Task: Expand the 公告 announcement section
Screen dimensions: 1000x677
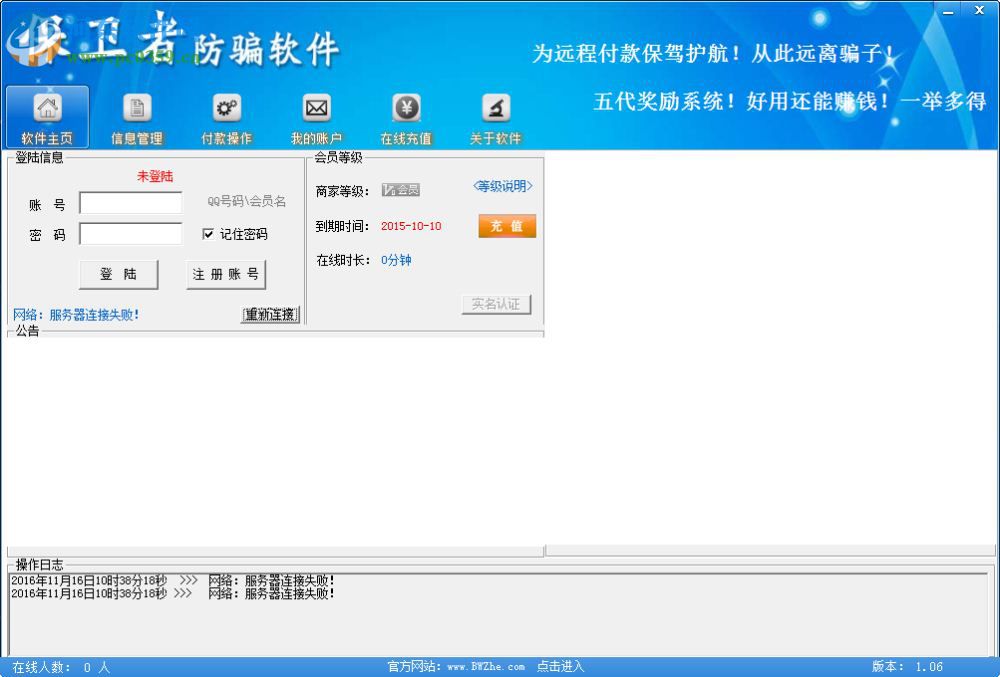Action: pos(27,333)
